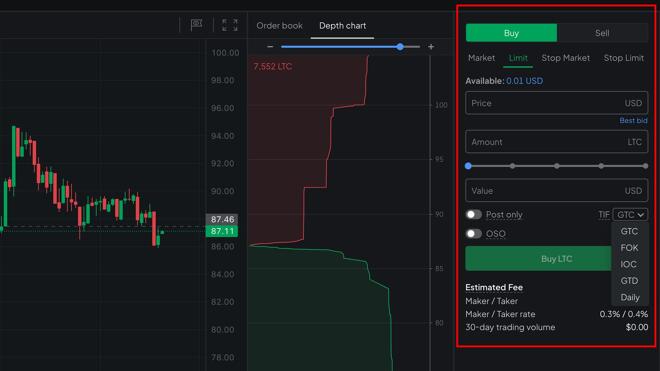Select Daily from the TIF list
Screen dimensions: 660x371
[629, 297]
